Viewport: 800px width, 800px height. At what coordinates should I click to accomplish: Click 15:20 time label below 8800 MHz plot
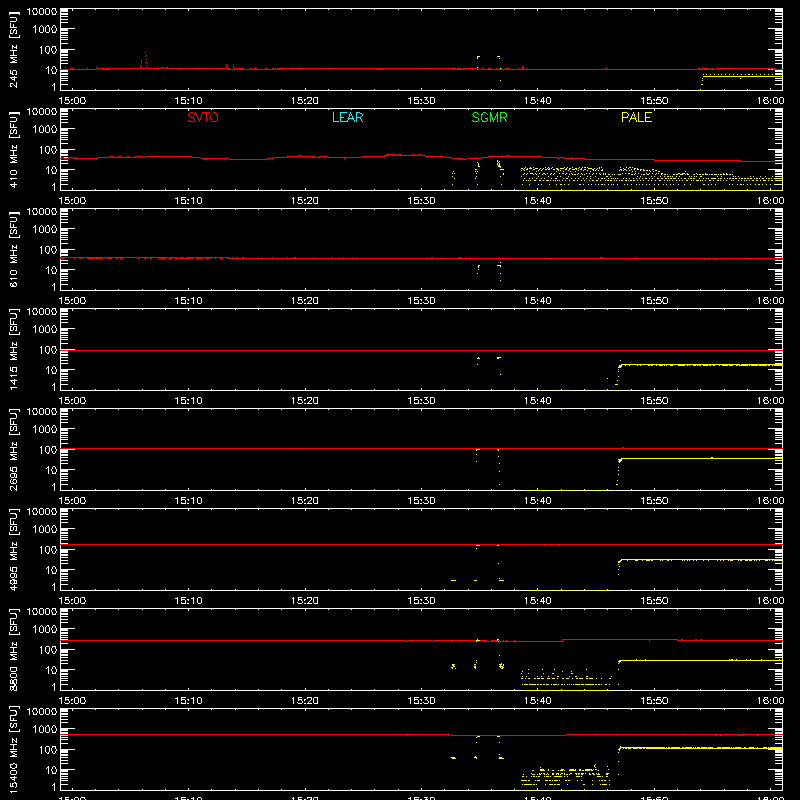(305, 701)
